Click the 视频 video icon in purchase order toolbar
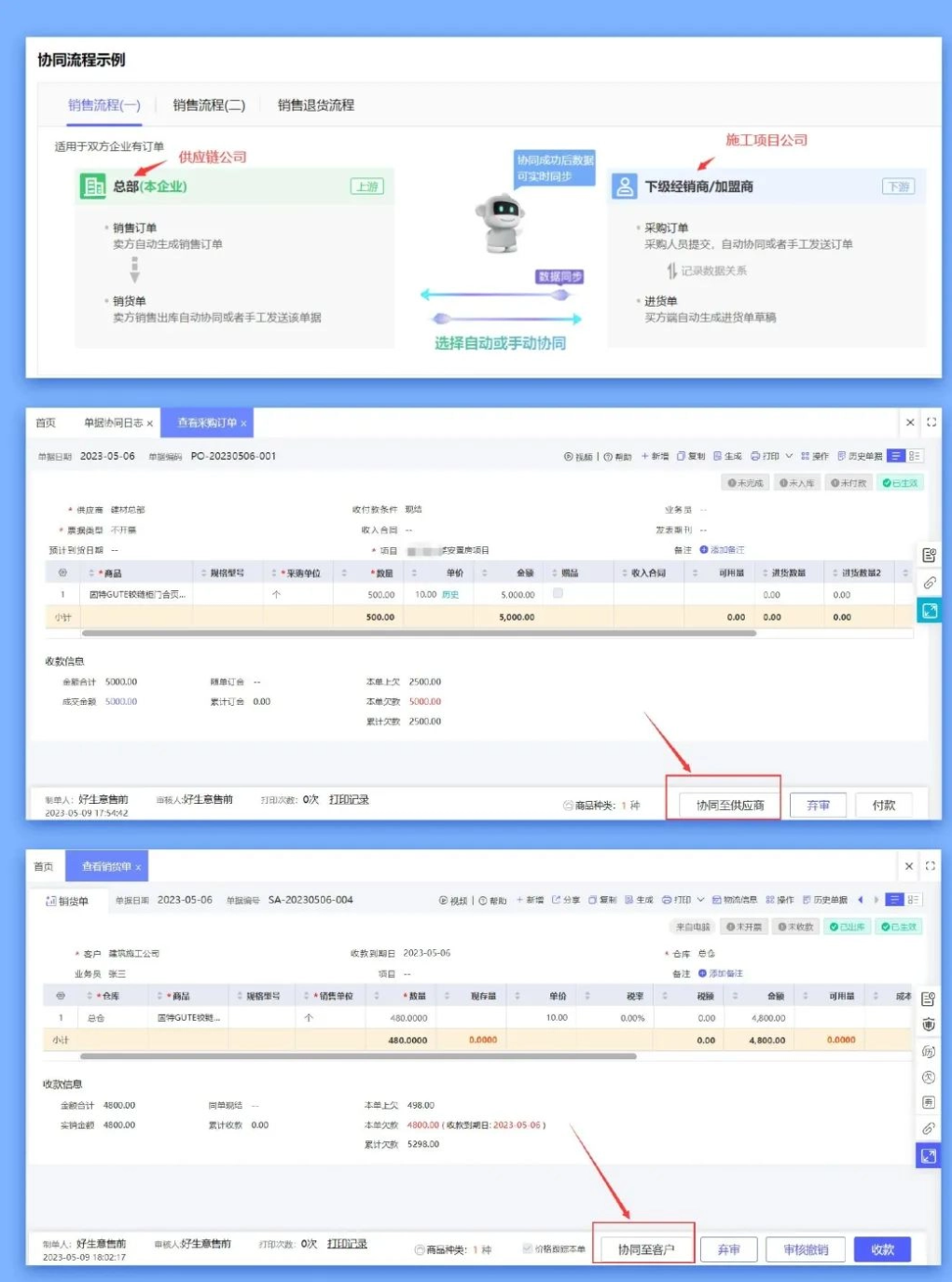The width and height of the screenshot is (952, 1282). pos(569,457)
